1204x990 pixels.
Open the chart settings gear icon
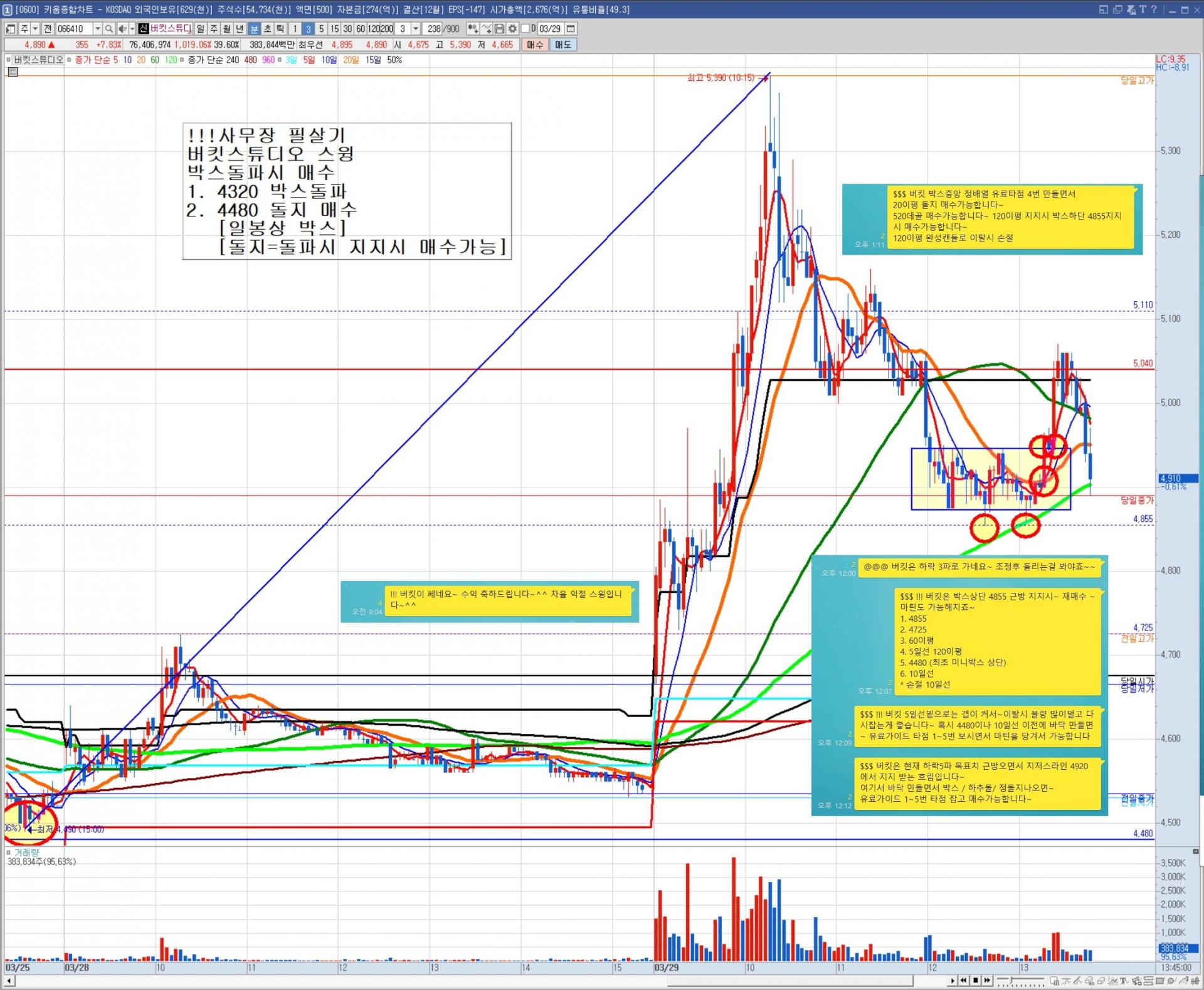point(512,29)
